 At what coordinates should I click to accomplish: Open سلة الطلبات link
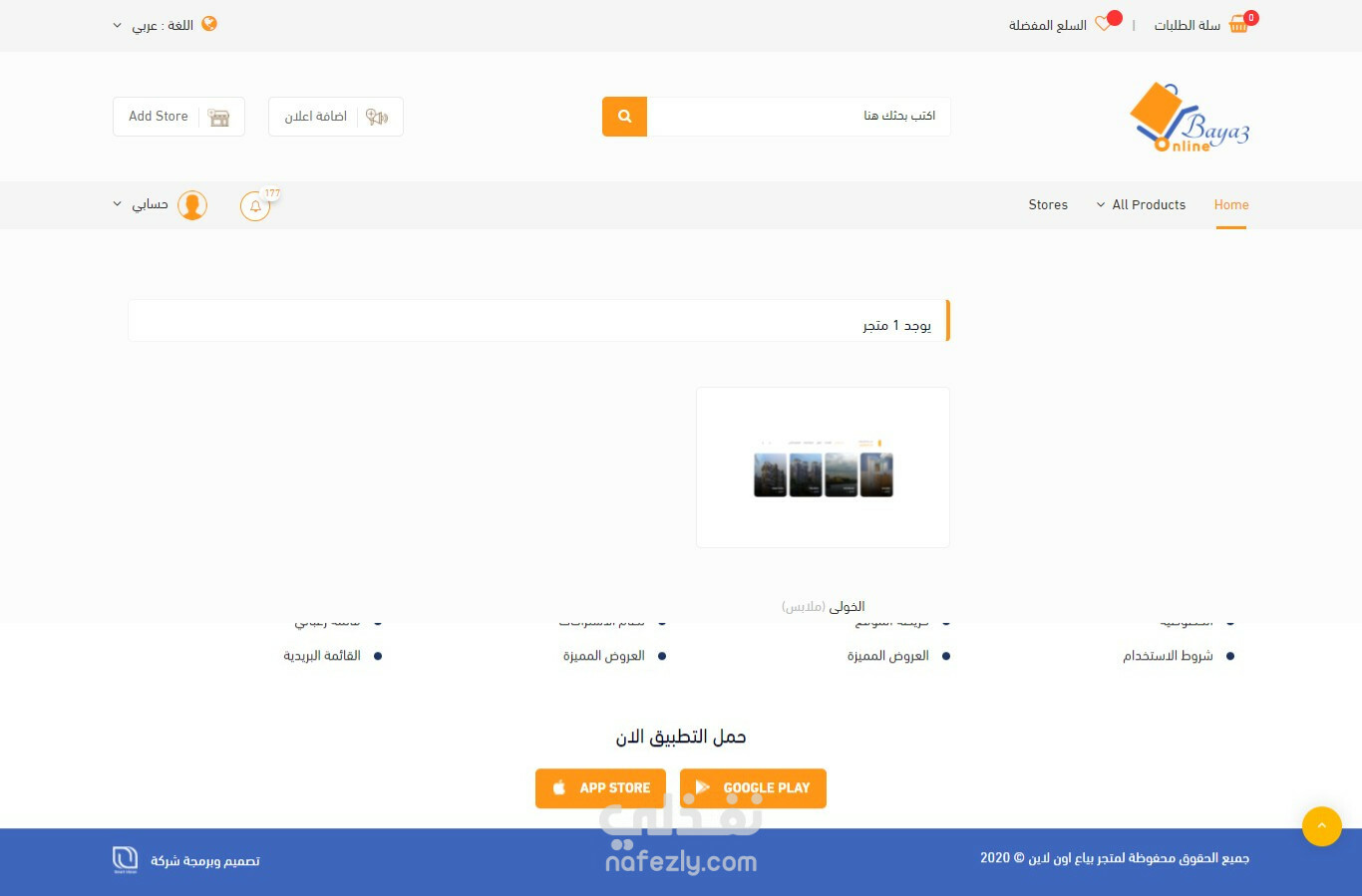point(1188,25)
